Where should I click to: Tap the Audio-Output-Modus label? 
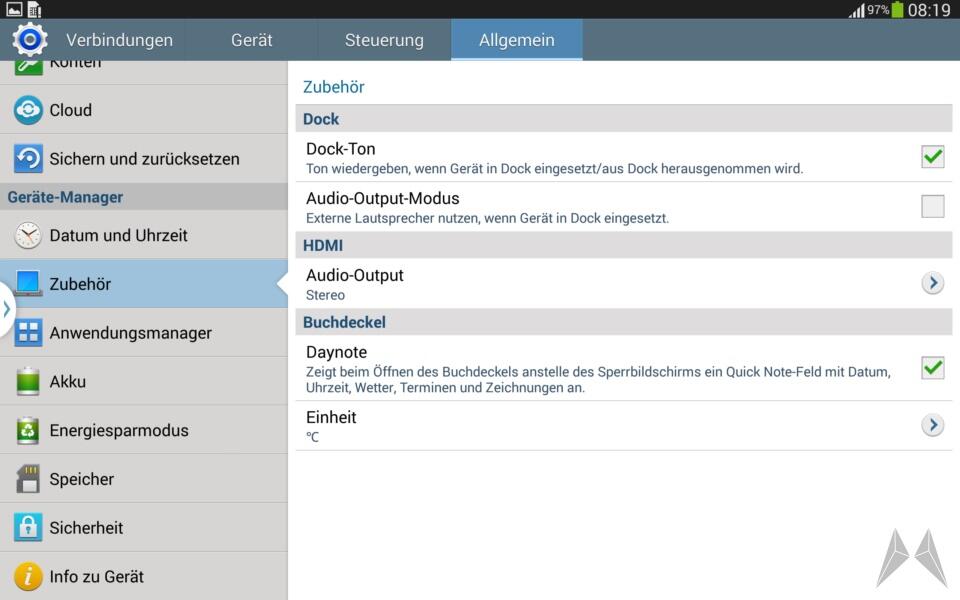pyautogui.click(x=383, y=198)
